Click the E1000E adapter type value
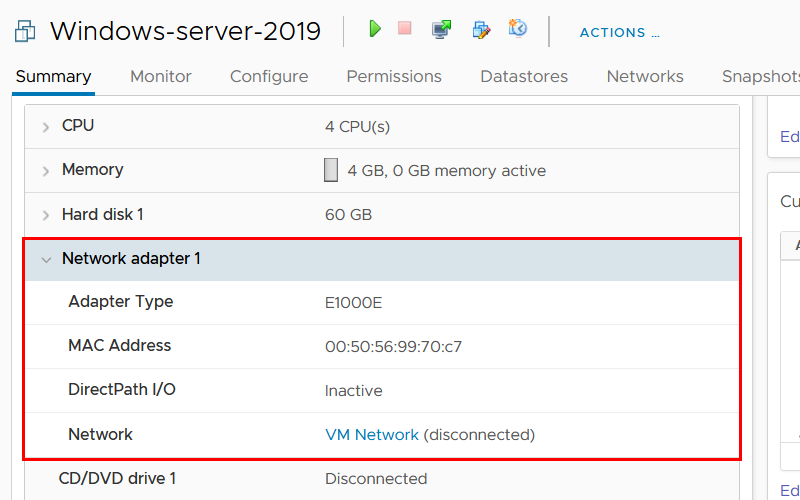800x500 pixels. click(x=354, y=303)
